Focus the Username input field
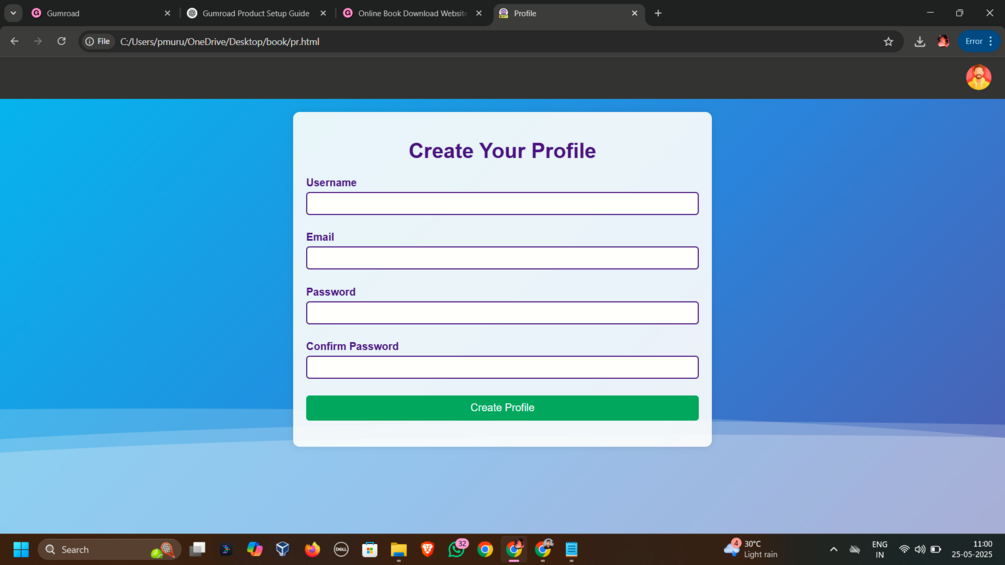The width and height of the screenshot is (1005, 565). coord(502,203)
